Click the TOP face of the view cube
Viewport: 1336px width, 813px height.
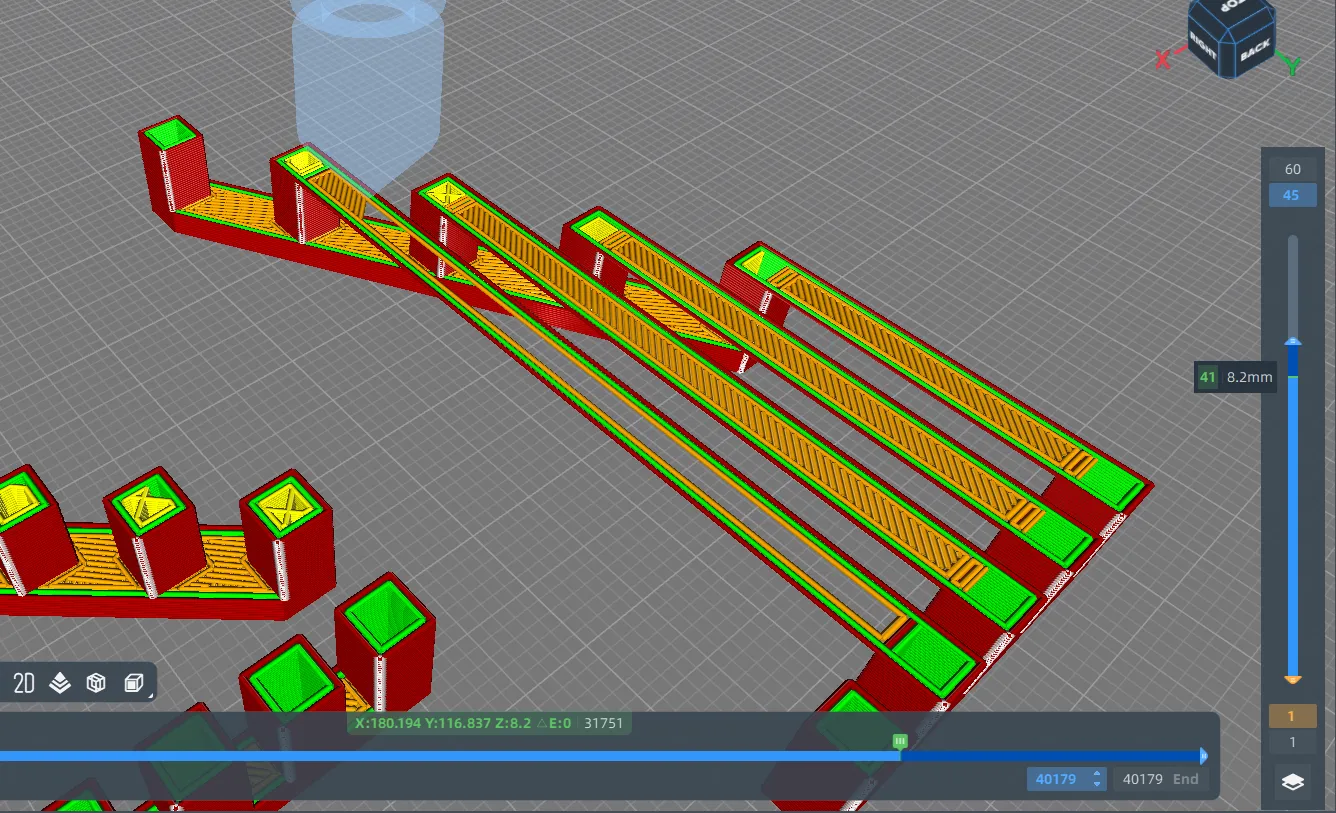1233,8
